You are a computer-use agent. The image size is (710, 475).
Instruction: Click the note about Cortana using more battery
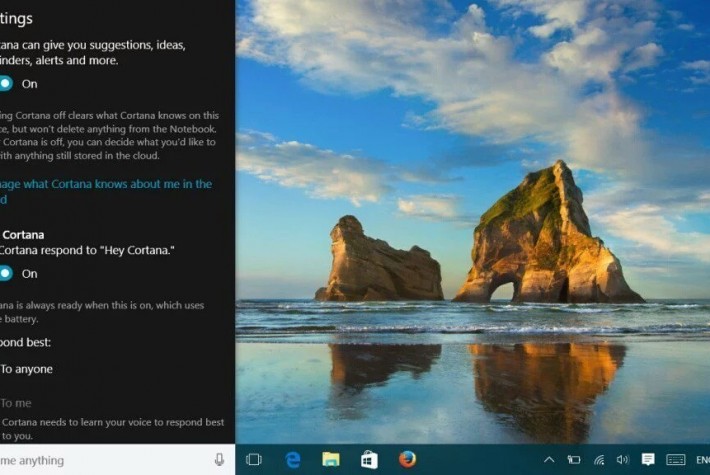pos(102,312)
